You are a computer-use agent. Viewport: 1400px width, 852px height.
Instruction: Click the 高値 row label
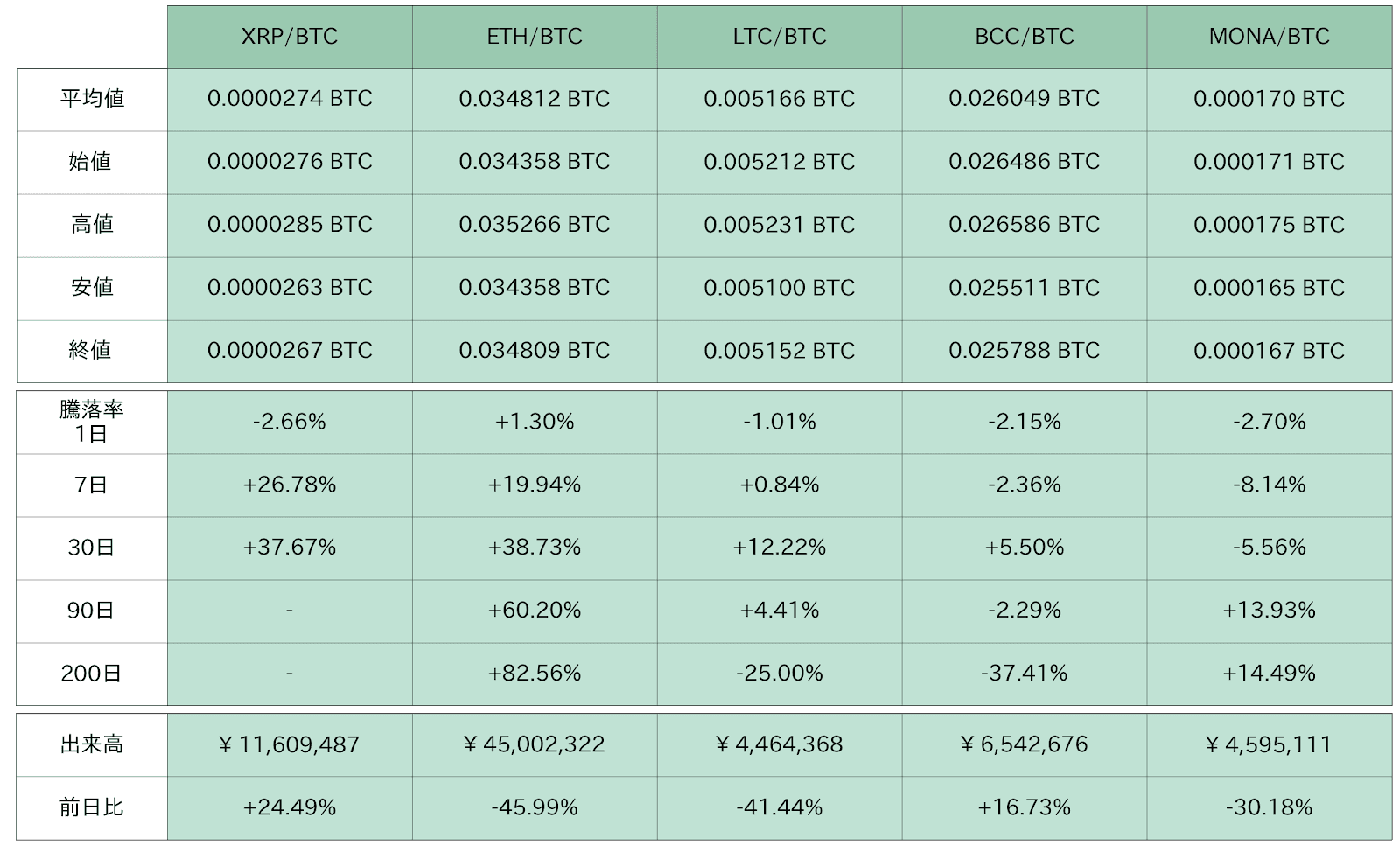pyautogui.click(x=92, y=225)
